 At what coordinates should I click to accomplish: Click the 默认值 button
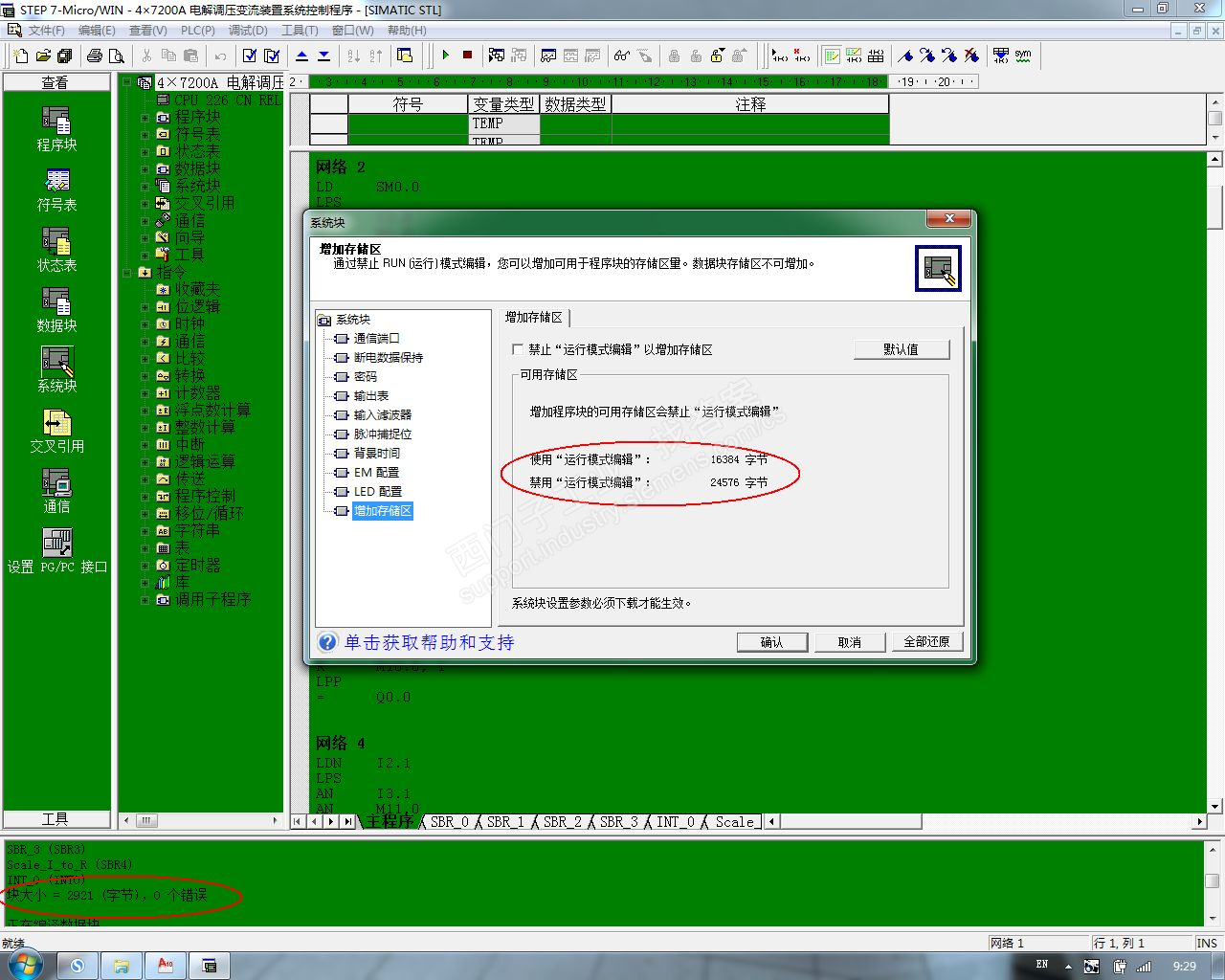pos(902,349)
